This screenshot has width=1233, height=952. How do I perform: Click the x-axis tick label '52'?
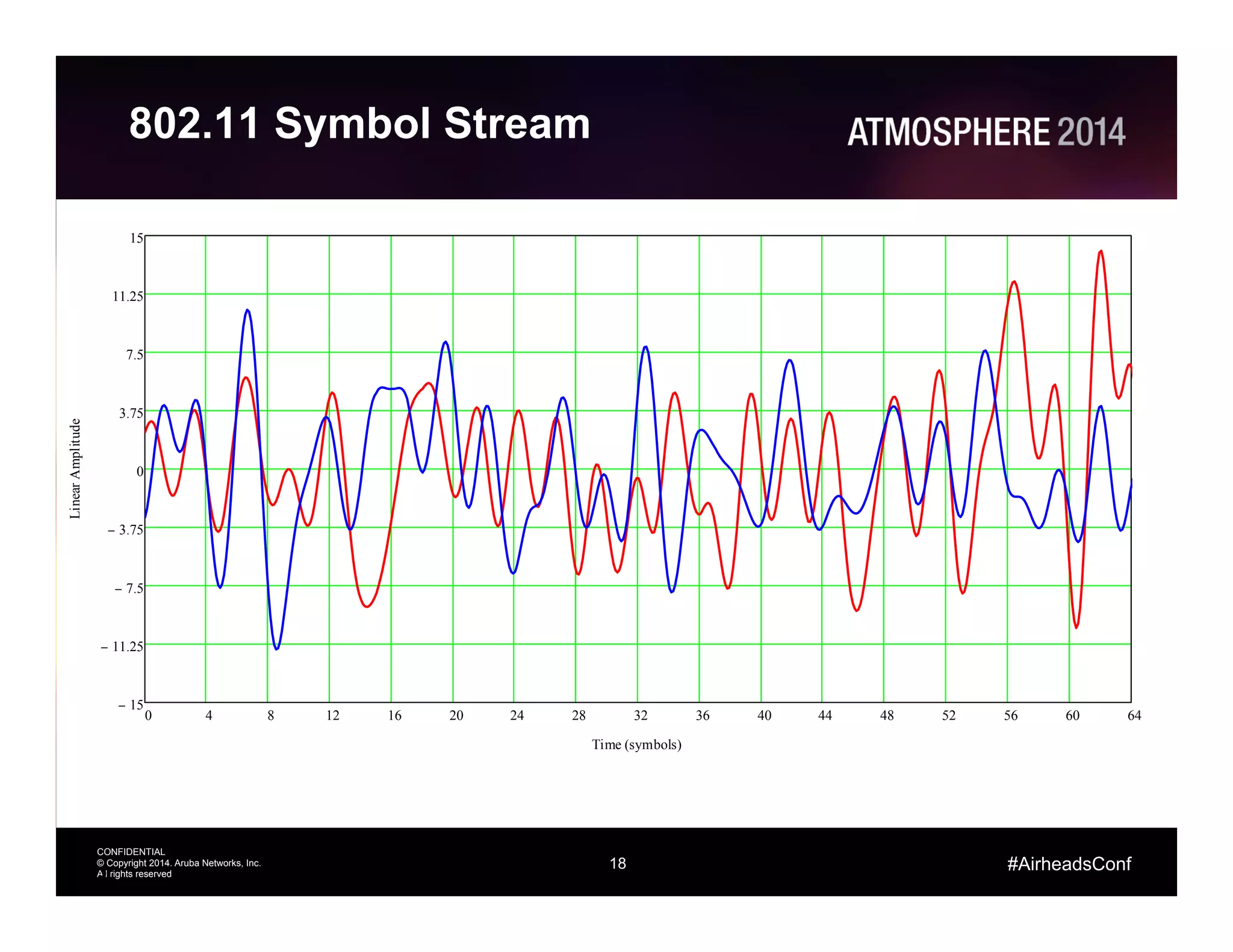(x=949, y=716)
